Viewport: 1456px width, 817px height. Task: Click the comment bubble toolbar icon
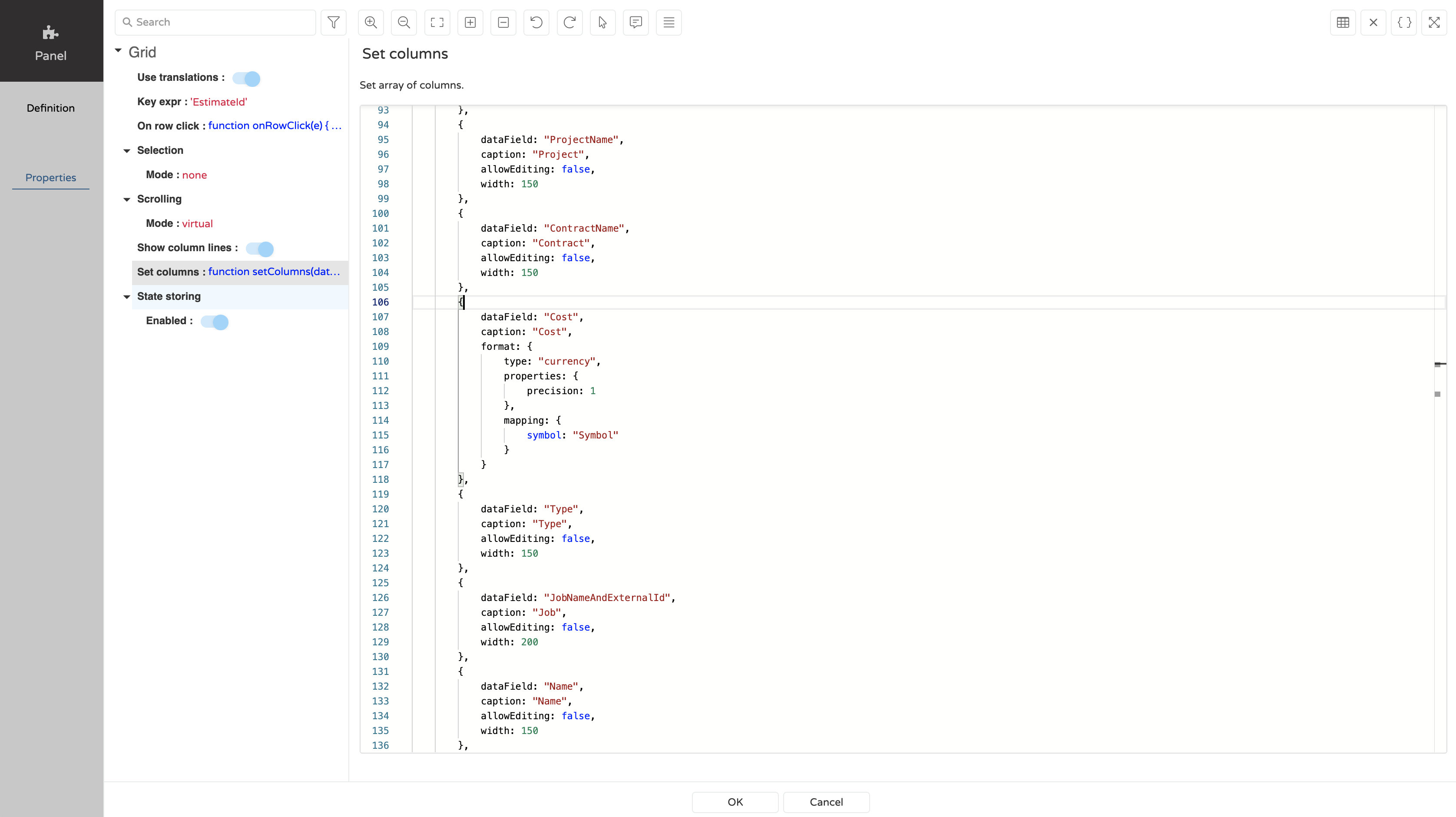click(635, 23)
